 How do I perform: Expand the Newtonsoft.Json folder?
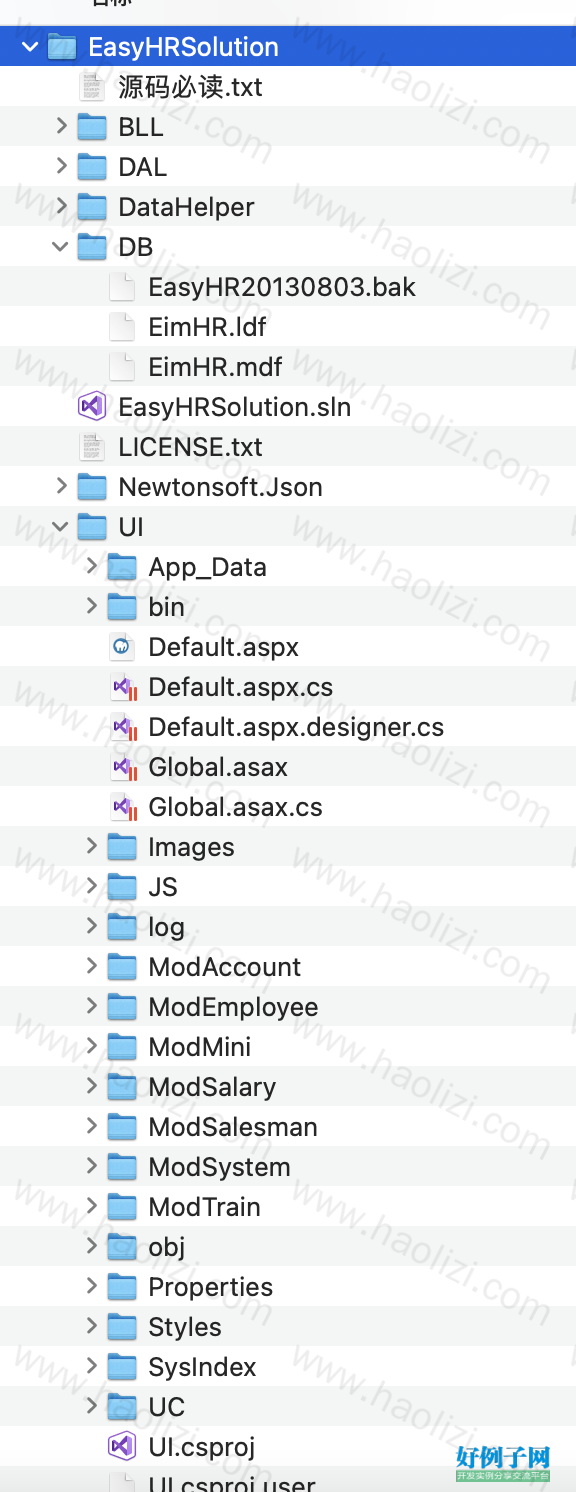(x=61, y=487)
